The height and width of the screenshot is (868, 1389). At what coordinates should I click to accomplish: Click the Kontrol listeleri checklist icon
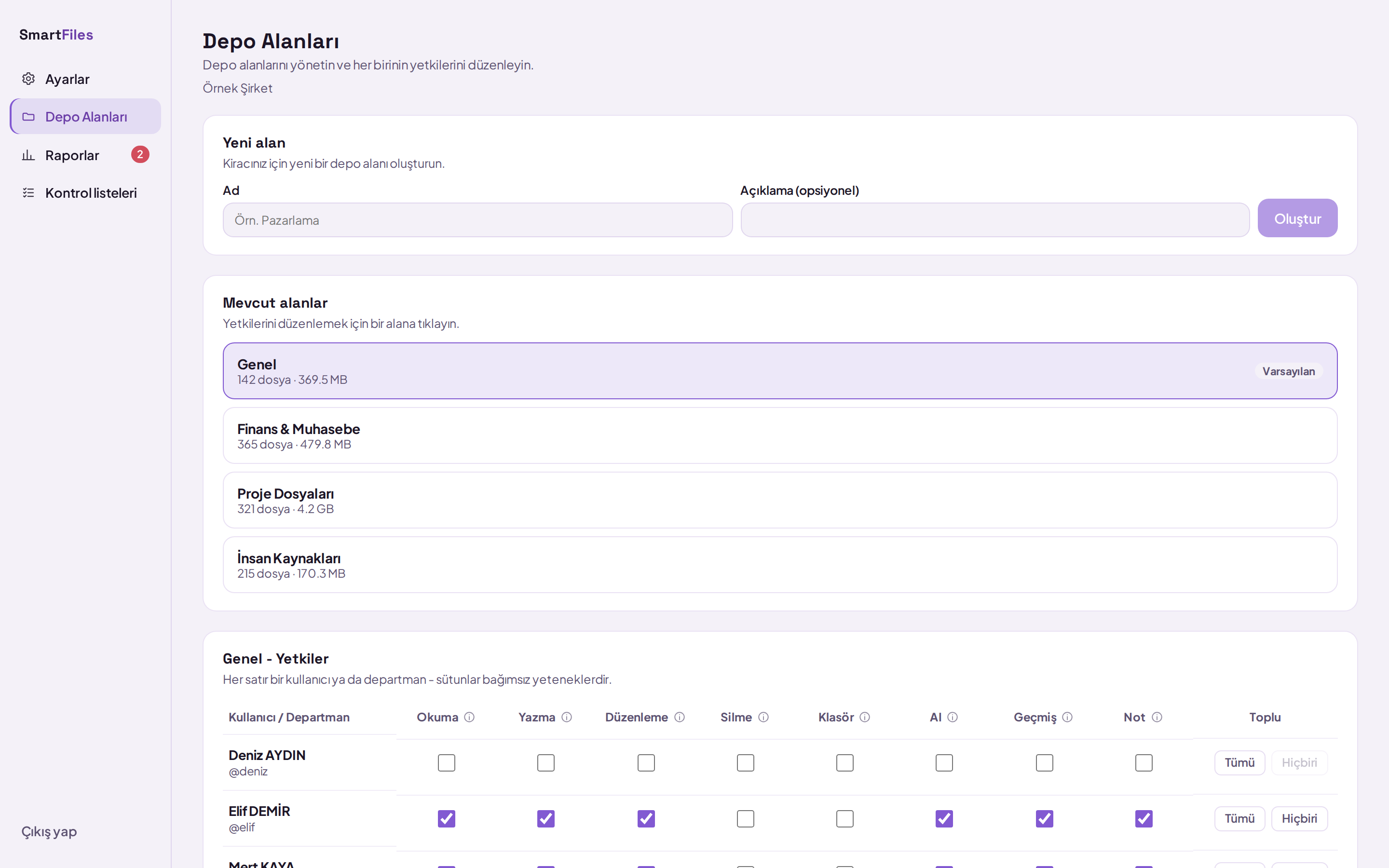point(28,193)
